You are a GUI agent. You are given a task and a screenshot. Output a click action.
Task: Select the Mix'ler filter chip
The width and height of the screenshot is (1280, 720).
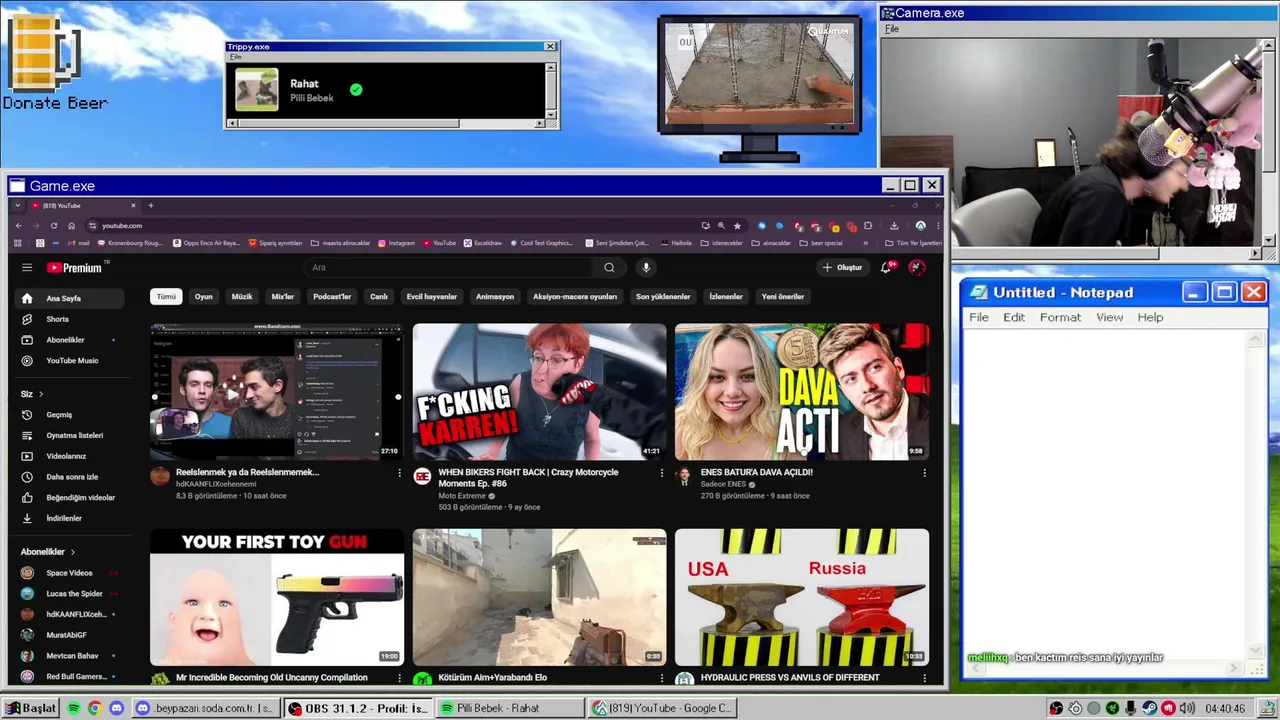coord(283,297)
